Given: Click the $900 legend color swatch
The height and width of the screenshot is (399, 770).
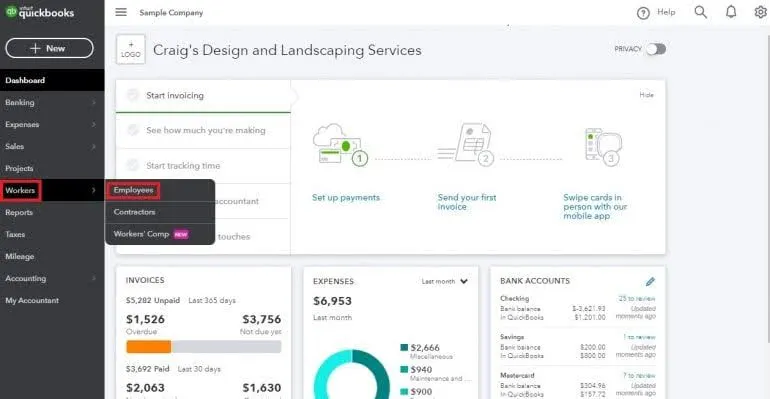Looking at the screenshot, I should [x=404, y=392].
